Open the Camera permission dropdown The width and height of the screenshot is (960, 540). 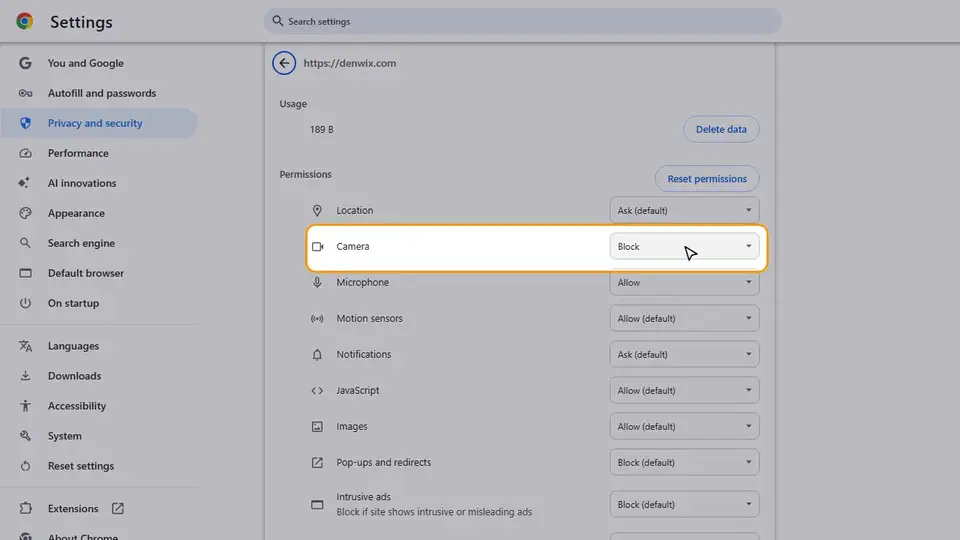tap(684, 247)
